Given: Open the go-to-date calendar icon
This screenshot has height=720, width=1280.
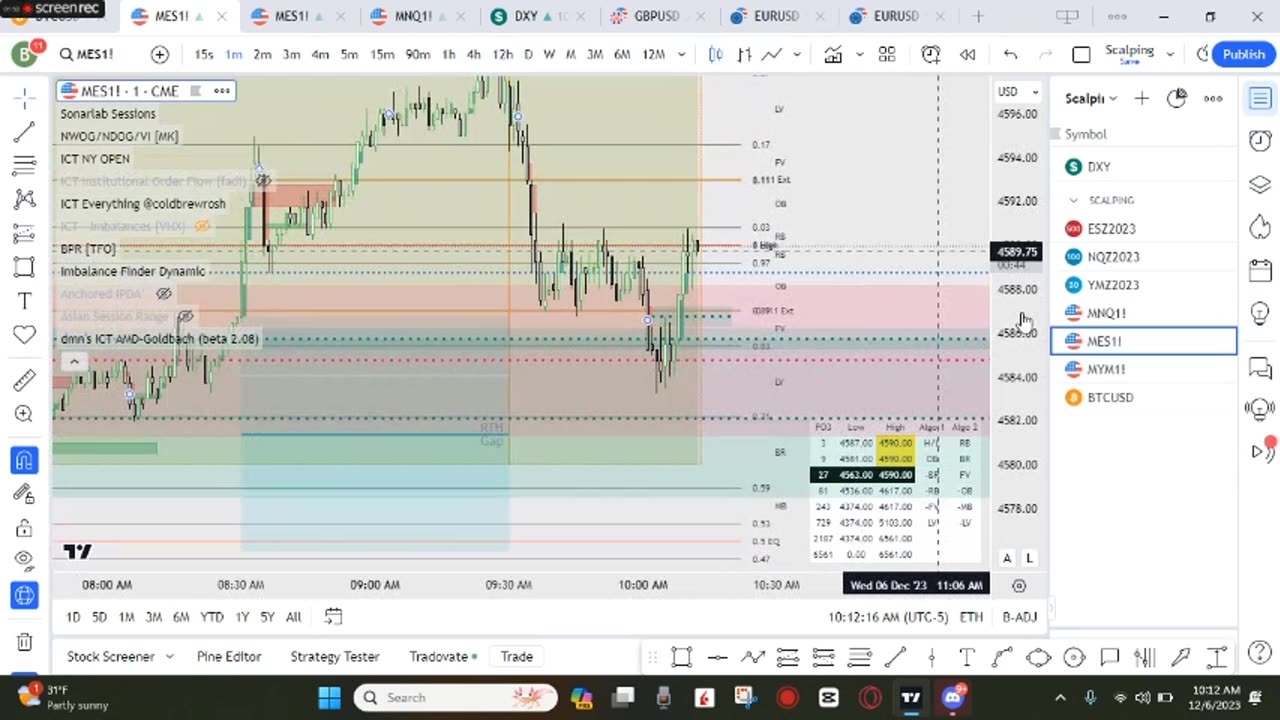Looking at the screenshot, I should pos(333,617).
